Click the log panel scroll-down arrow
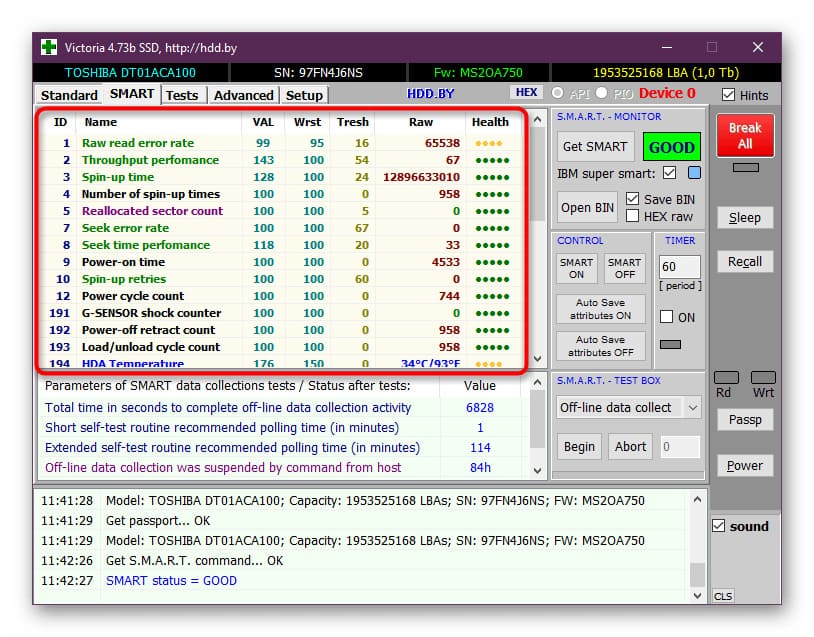 tap(697, 595)
